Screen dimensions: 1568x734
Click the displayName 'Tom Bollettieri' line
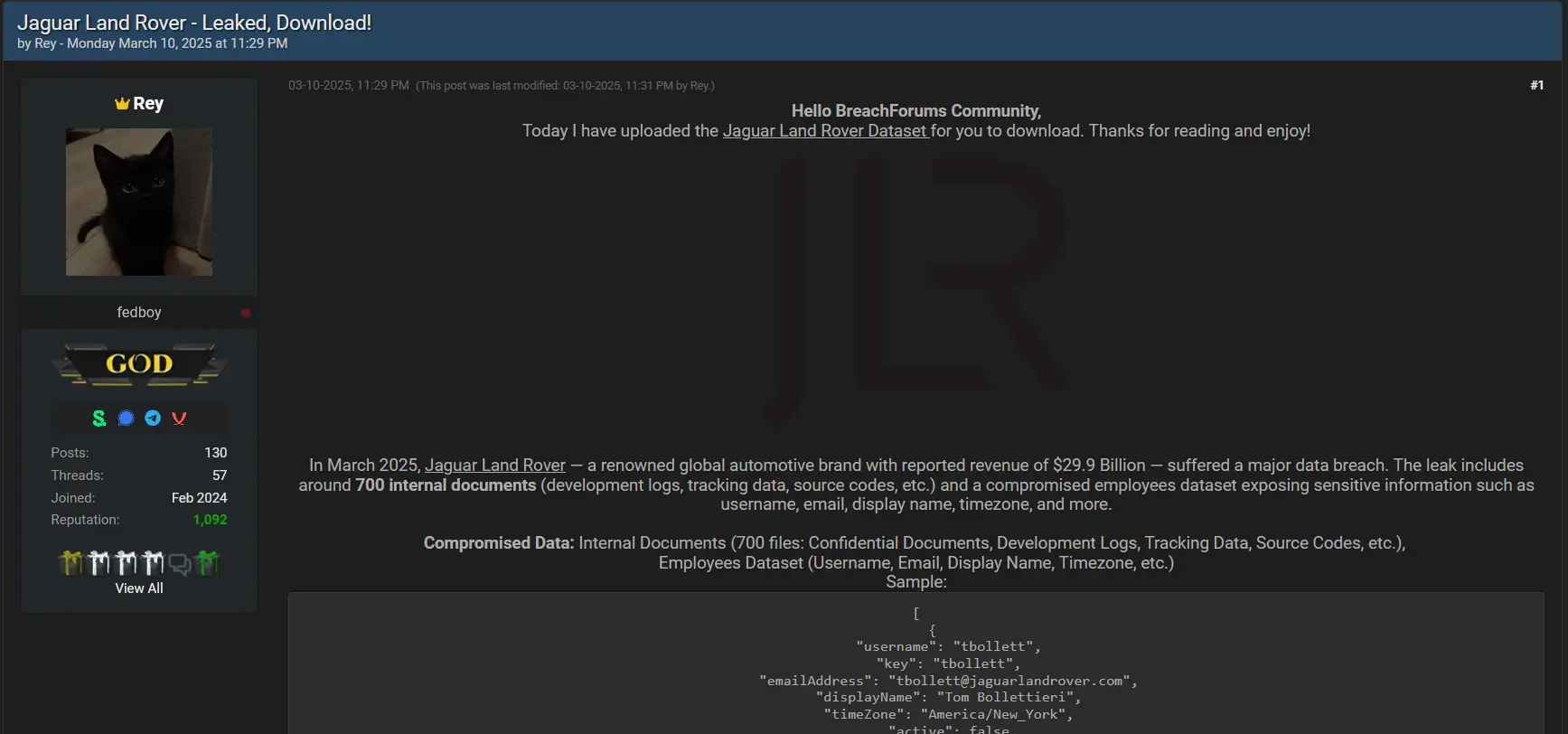point(949,697)
